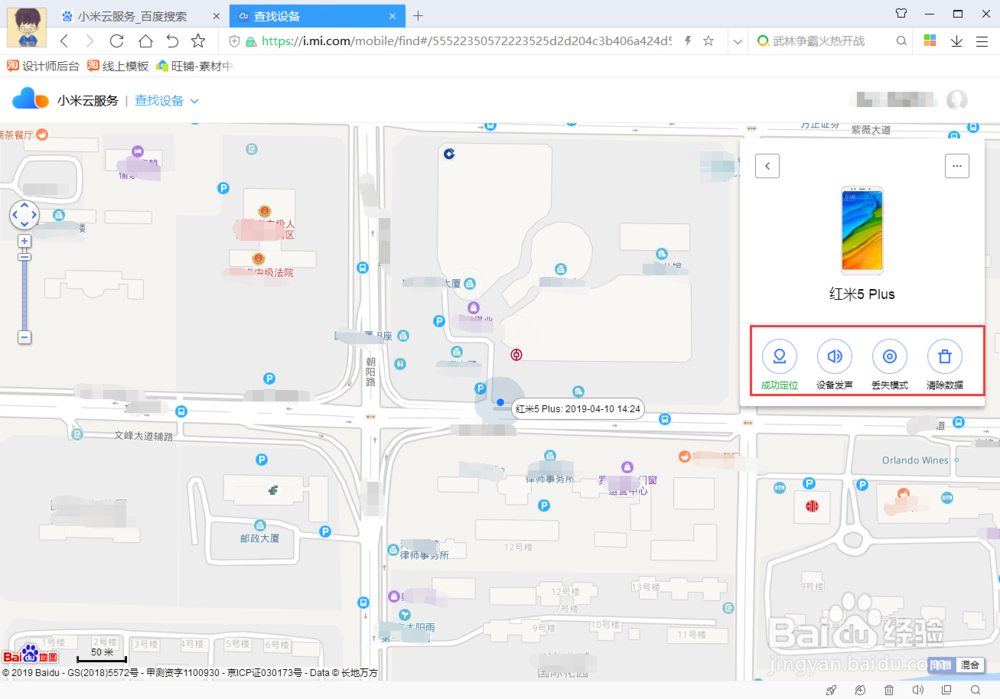1000x699 pixels.
Task: Click the status bar trash icon
Action: [889, 690]
